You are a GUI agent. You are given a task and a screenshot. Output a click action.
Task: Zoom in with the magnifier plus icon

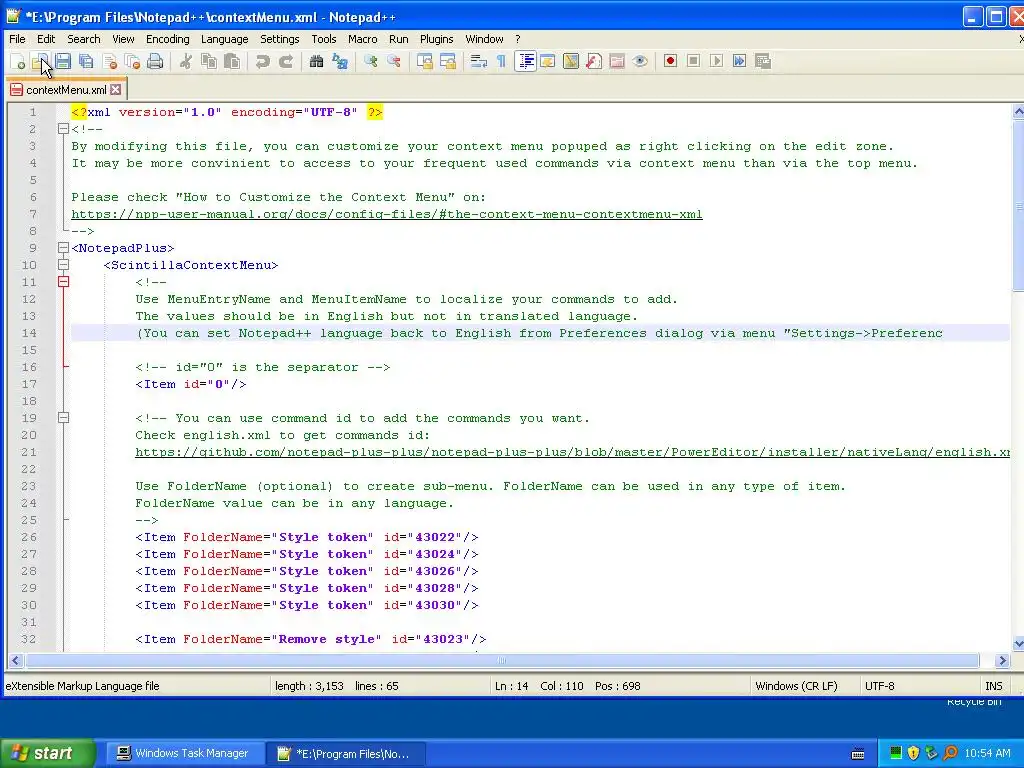point(371,61)
